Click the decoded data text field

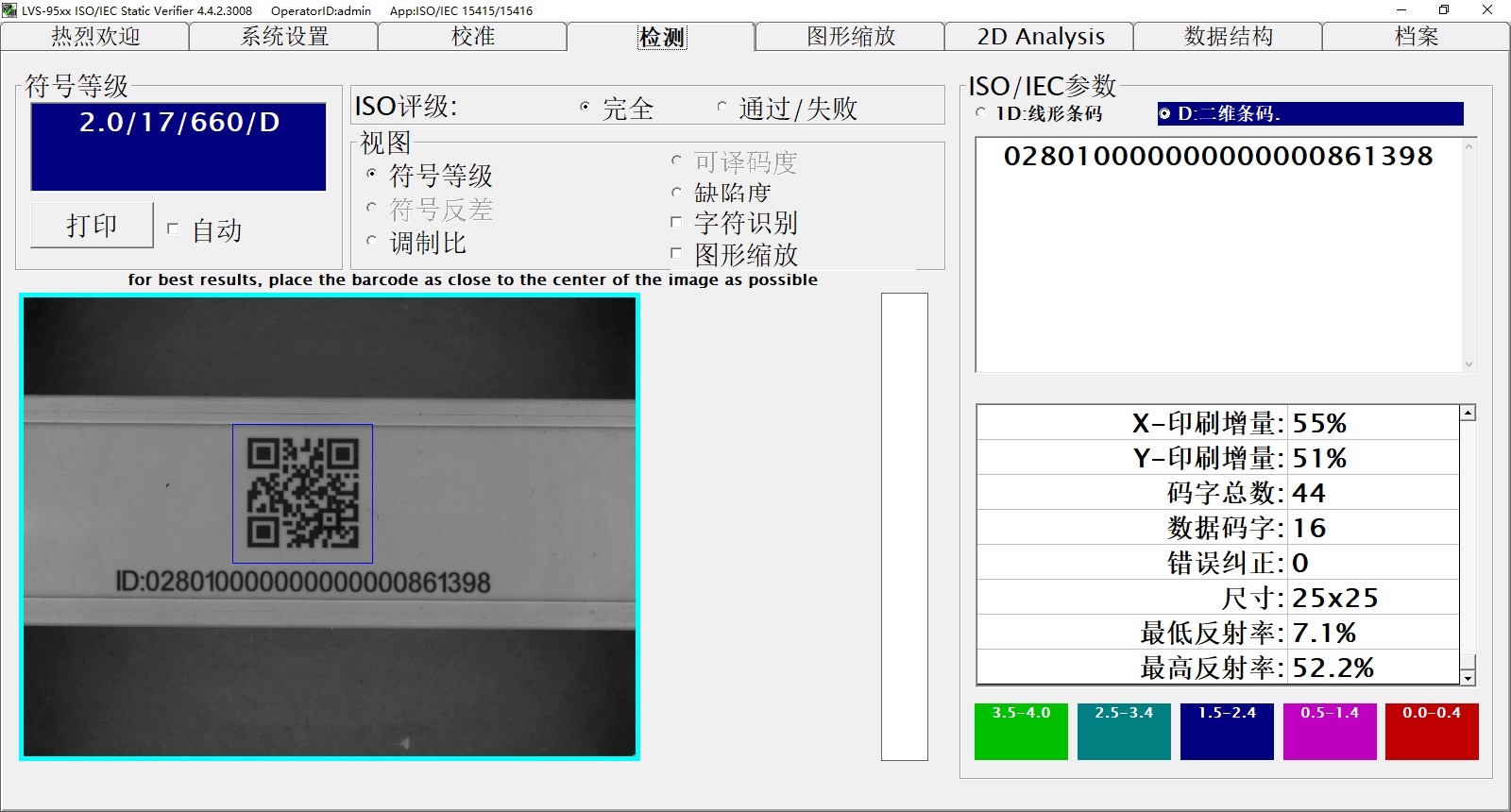[1218, 255]
